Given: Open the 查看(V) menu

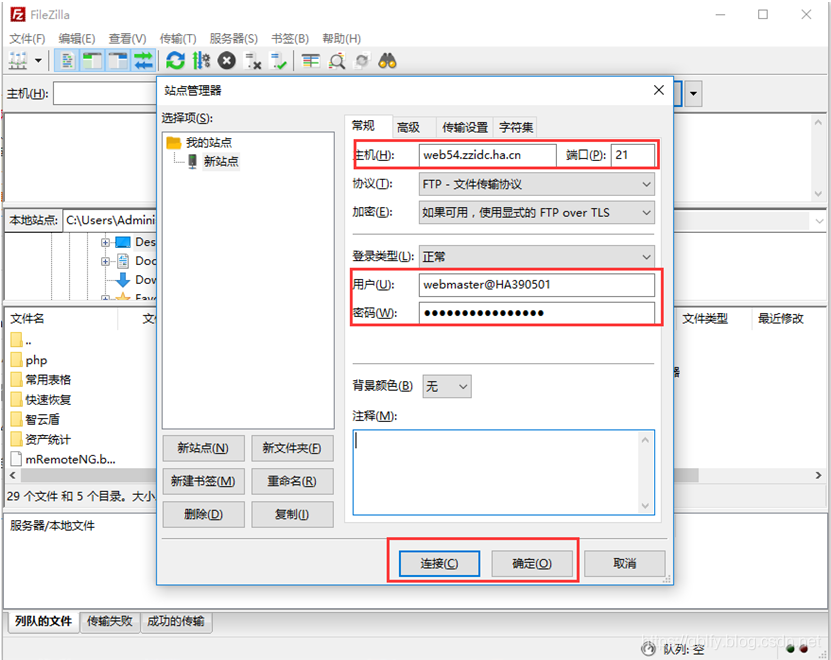Looking at the screenshot, I should 127,39.
